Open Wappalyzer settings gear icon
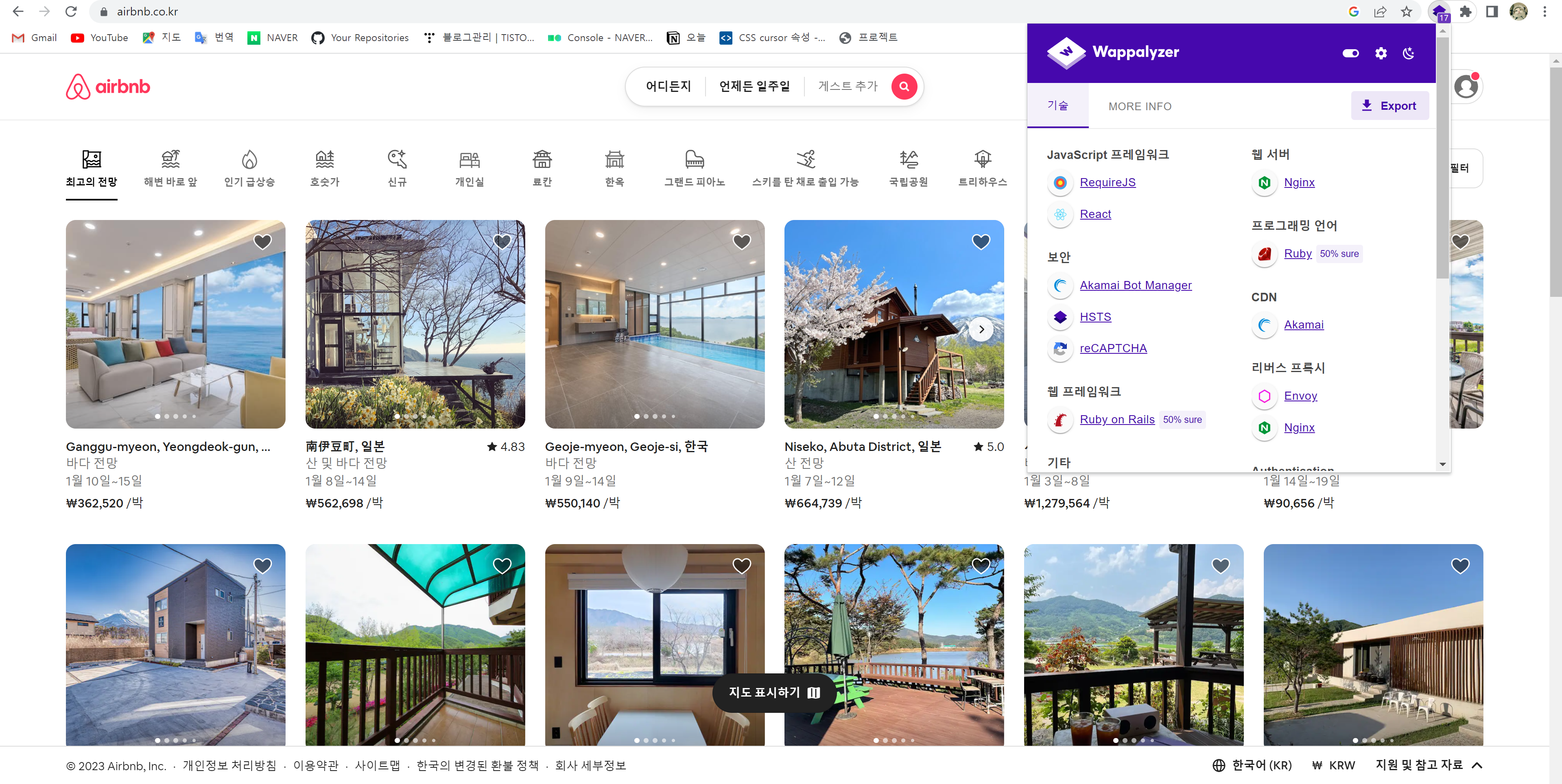 pyautogui.click(x=1381, y=53)
